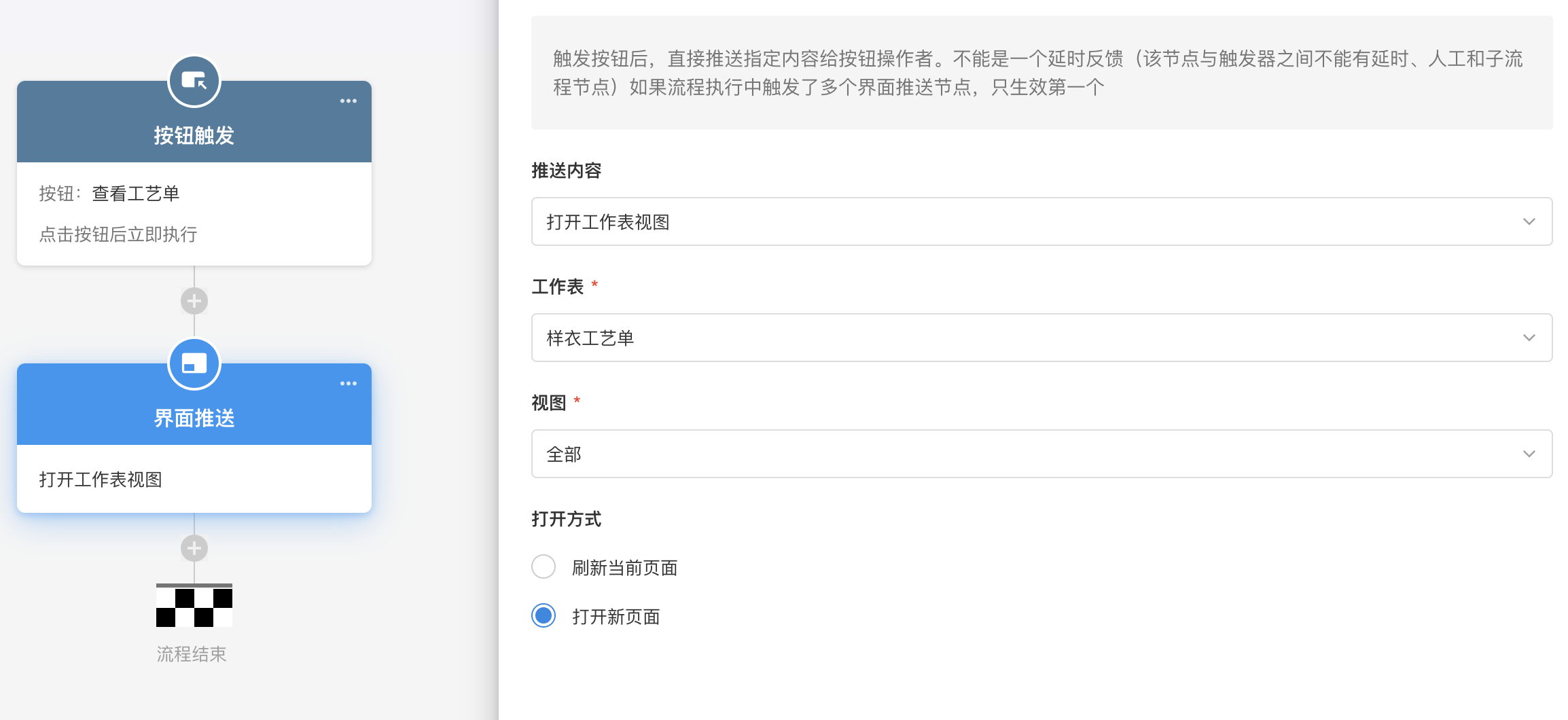
Task: Open the 视图 dropdown showing 全部
Action: pos(1041,454)
